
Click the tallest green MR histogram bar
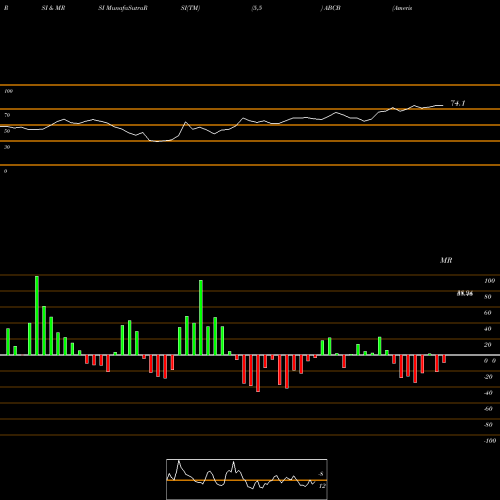coord(37,315)
